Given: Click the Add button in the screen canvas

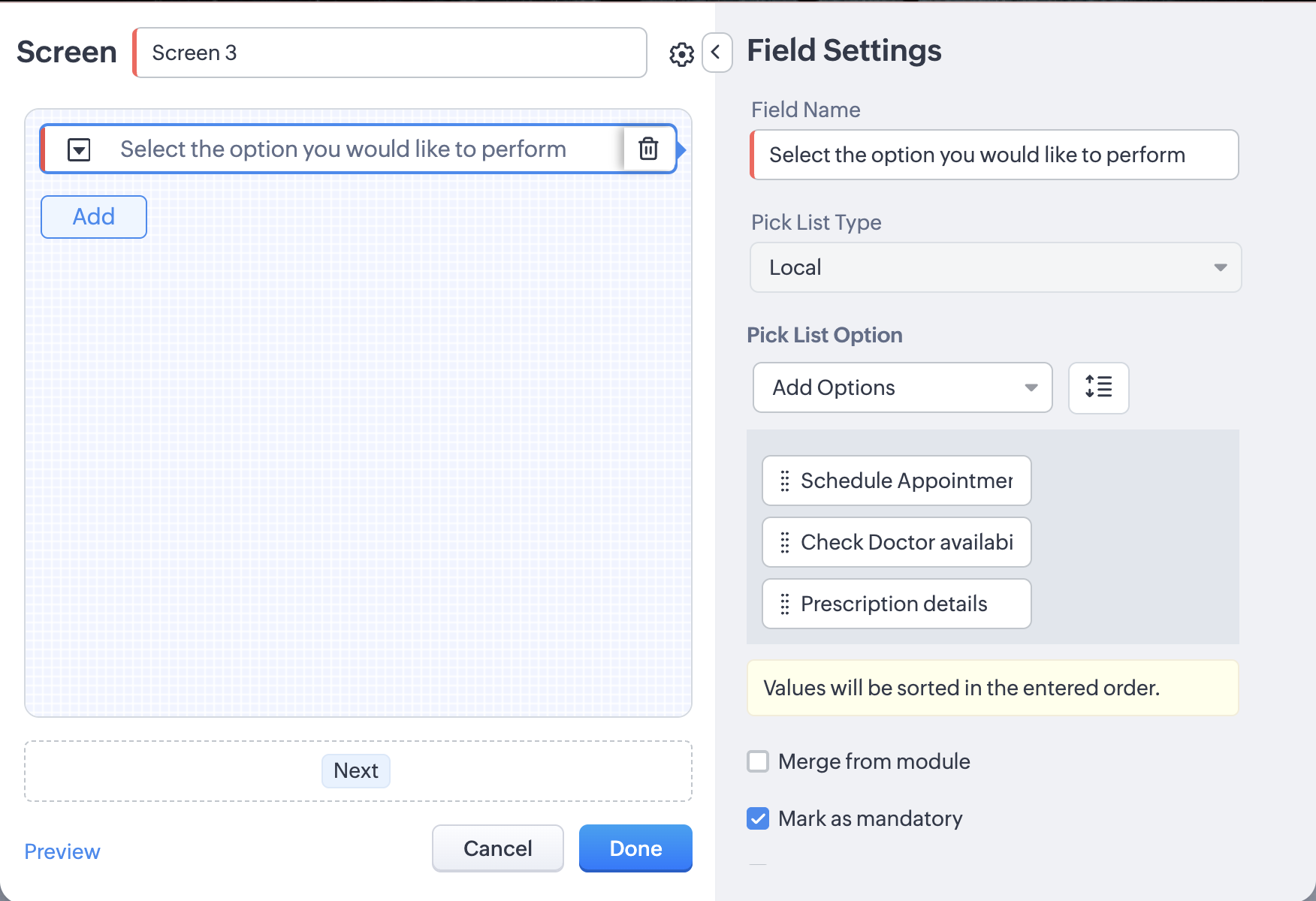Looking at the screenshot, I should point(94,217).
